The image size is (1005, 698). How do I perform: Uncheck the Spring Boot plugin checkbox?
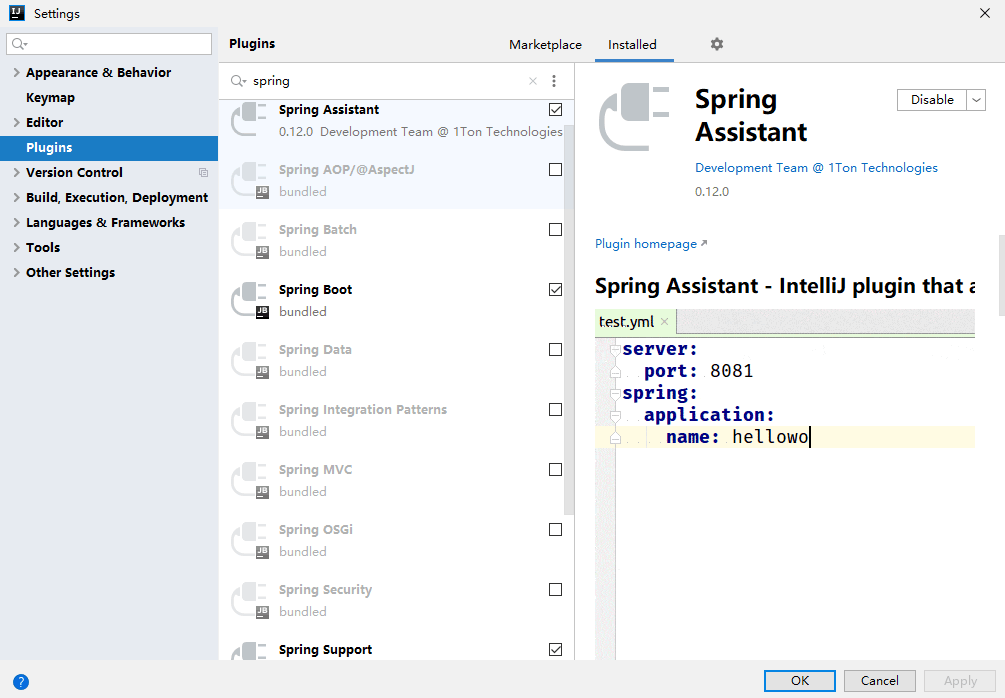[x=556, y=290]
